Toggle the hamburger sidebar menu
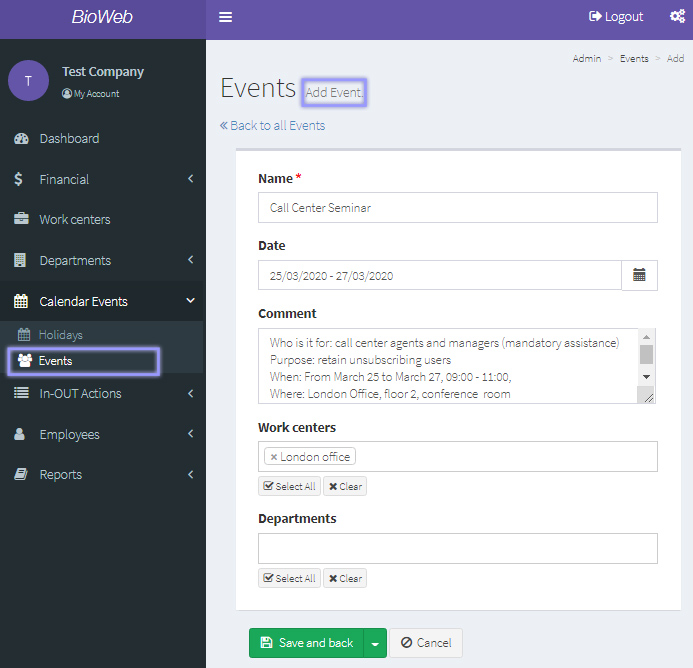This screenshot has width=693, height=668. [x=225, y=17]
